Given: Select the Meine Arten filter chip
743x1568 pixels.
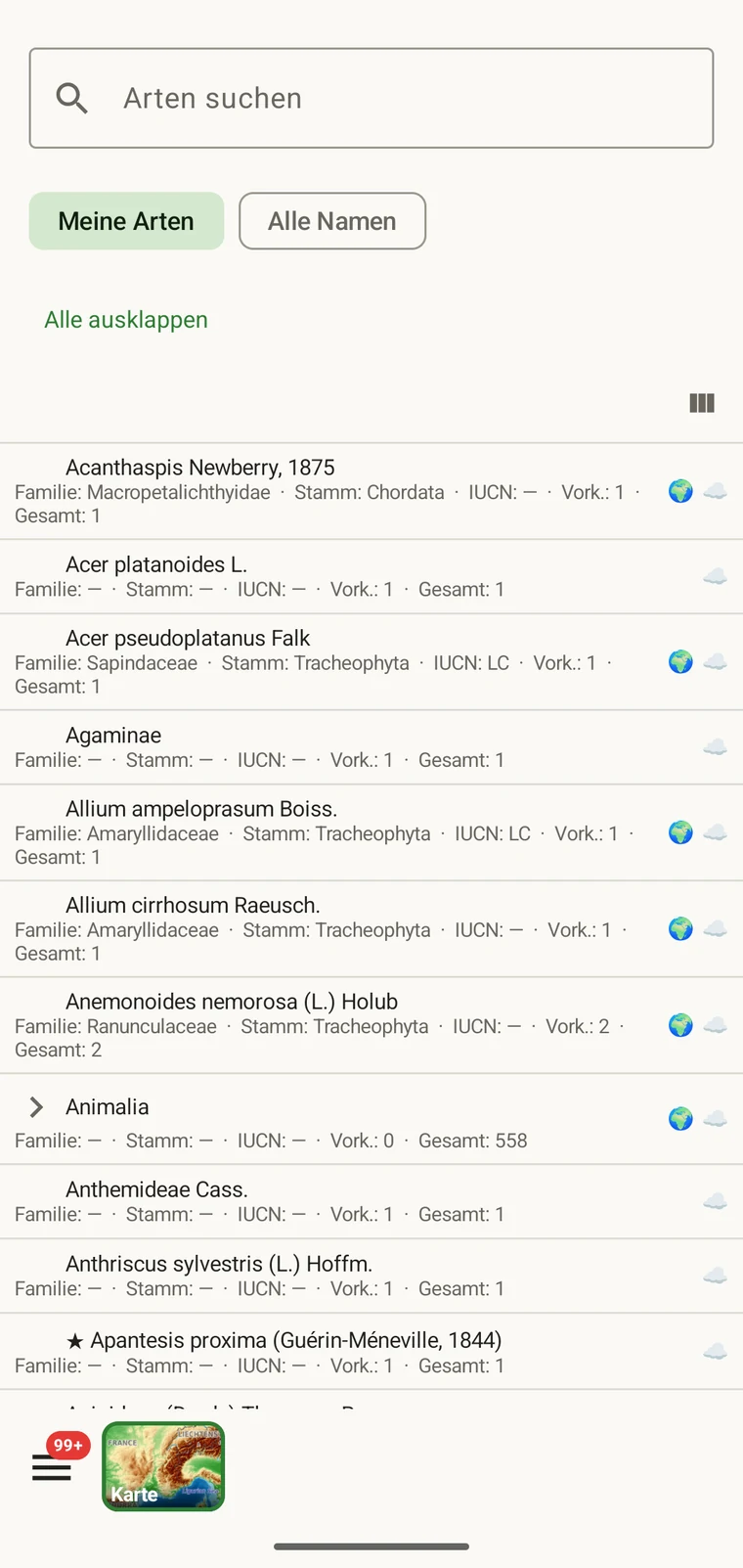Looking at the screenshot, I should click(126, 221).
